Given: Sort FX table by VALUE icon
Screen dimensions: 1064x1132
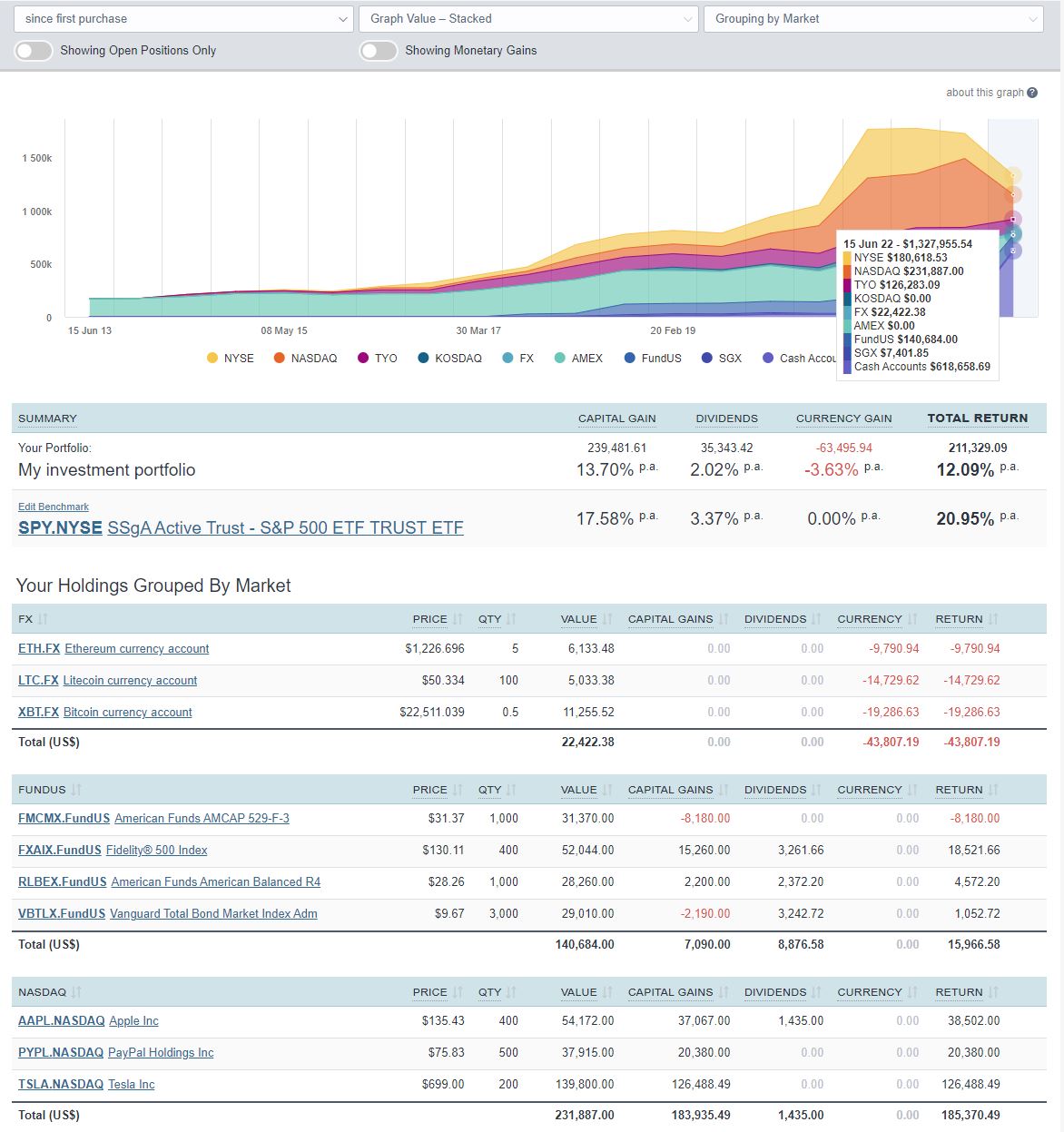Looking at the screenshot, I should tap(607, 619).
